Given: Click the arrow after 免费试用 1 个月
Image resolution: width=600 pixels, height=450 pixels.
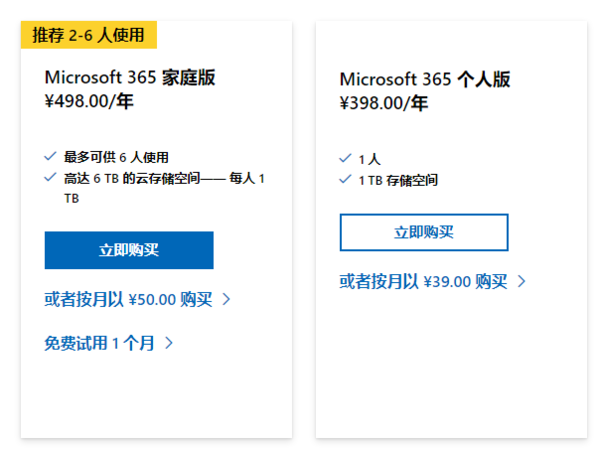Looking at the screenshot, I should [169, 343].
